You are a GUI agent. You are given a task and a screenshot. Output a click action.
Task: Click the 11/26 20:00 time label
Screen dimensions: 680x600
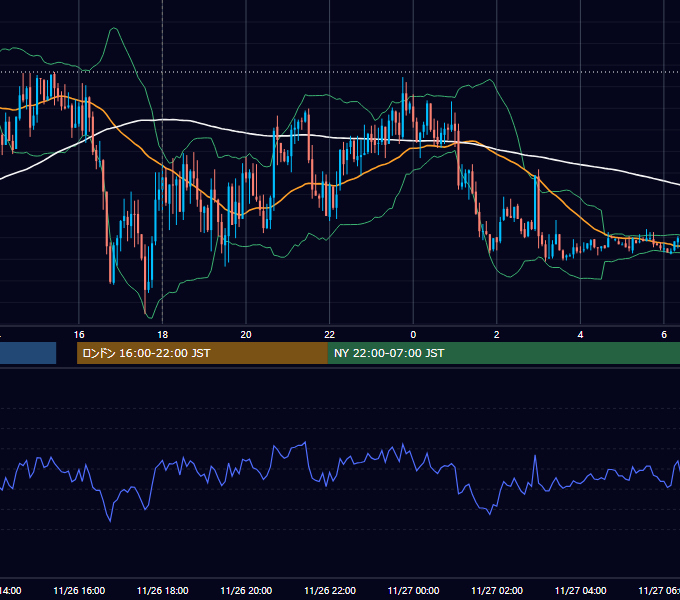246,591
